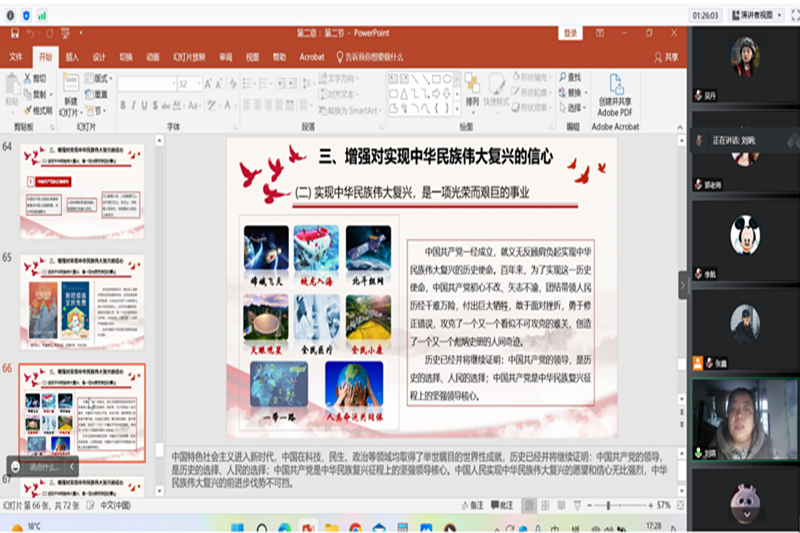Click the 登录 (Sign in) button
This screenshot has width=800, height=533.
pos(571,33)
